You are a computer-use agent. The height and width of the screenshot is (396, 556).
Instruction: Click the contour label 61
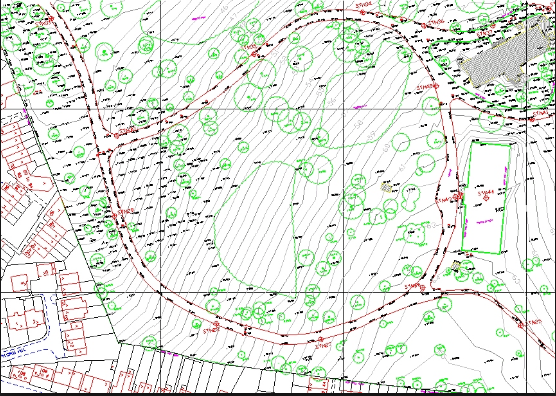pyautogui.click(x=401, y=167)
